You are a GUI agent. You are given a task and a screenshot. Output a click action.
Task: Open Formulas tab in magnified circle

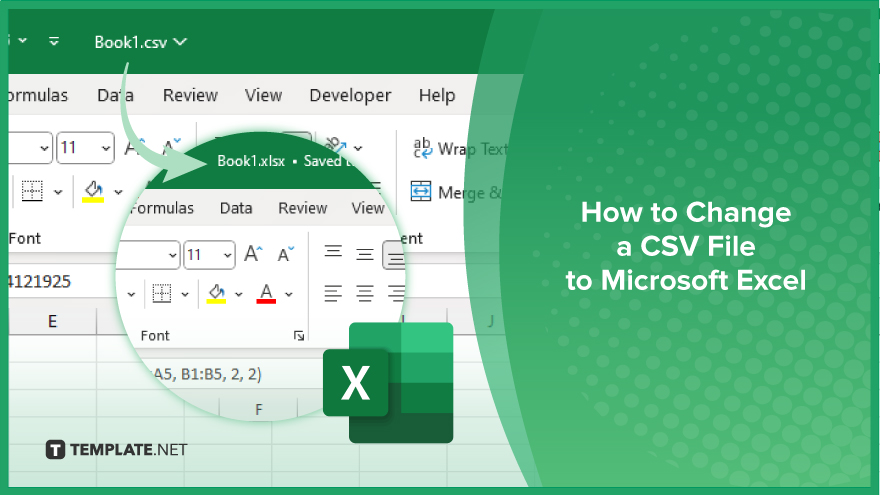click(x=162, y=208)
